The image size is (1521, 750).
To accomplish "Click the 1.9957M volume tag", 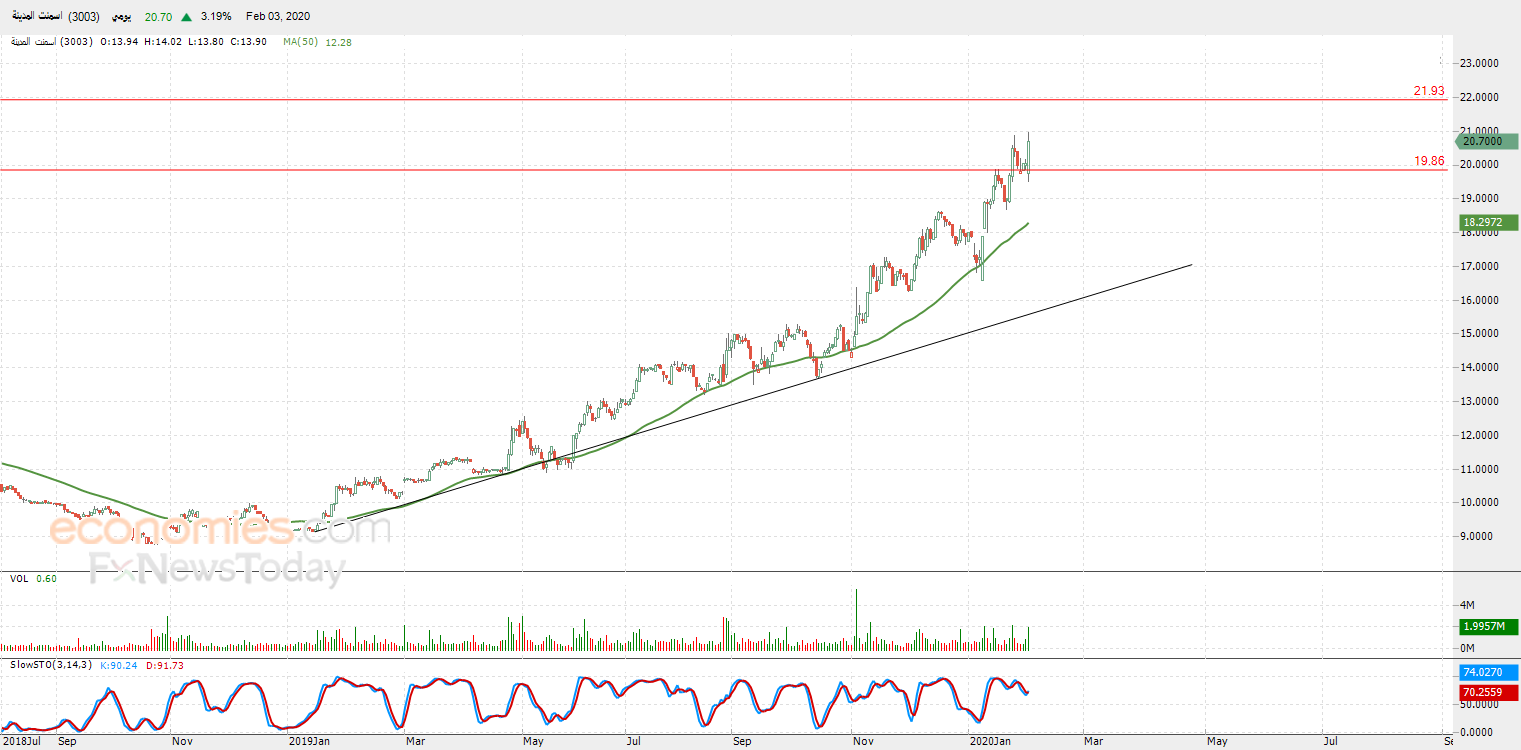I will coord(1488,626).
